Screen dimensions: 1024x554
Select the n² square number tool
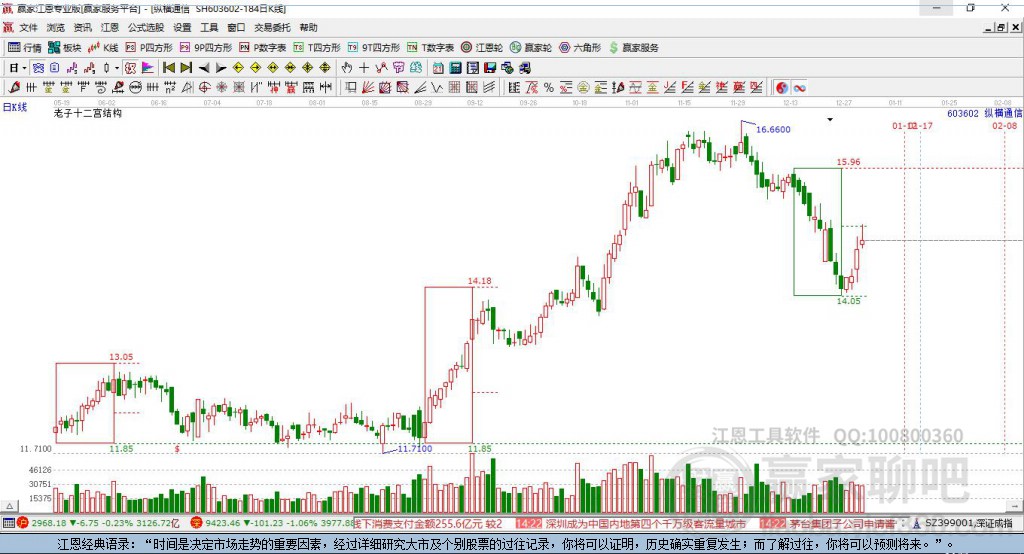pos(170,88)
